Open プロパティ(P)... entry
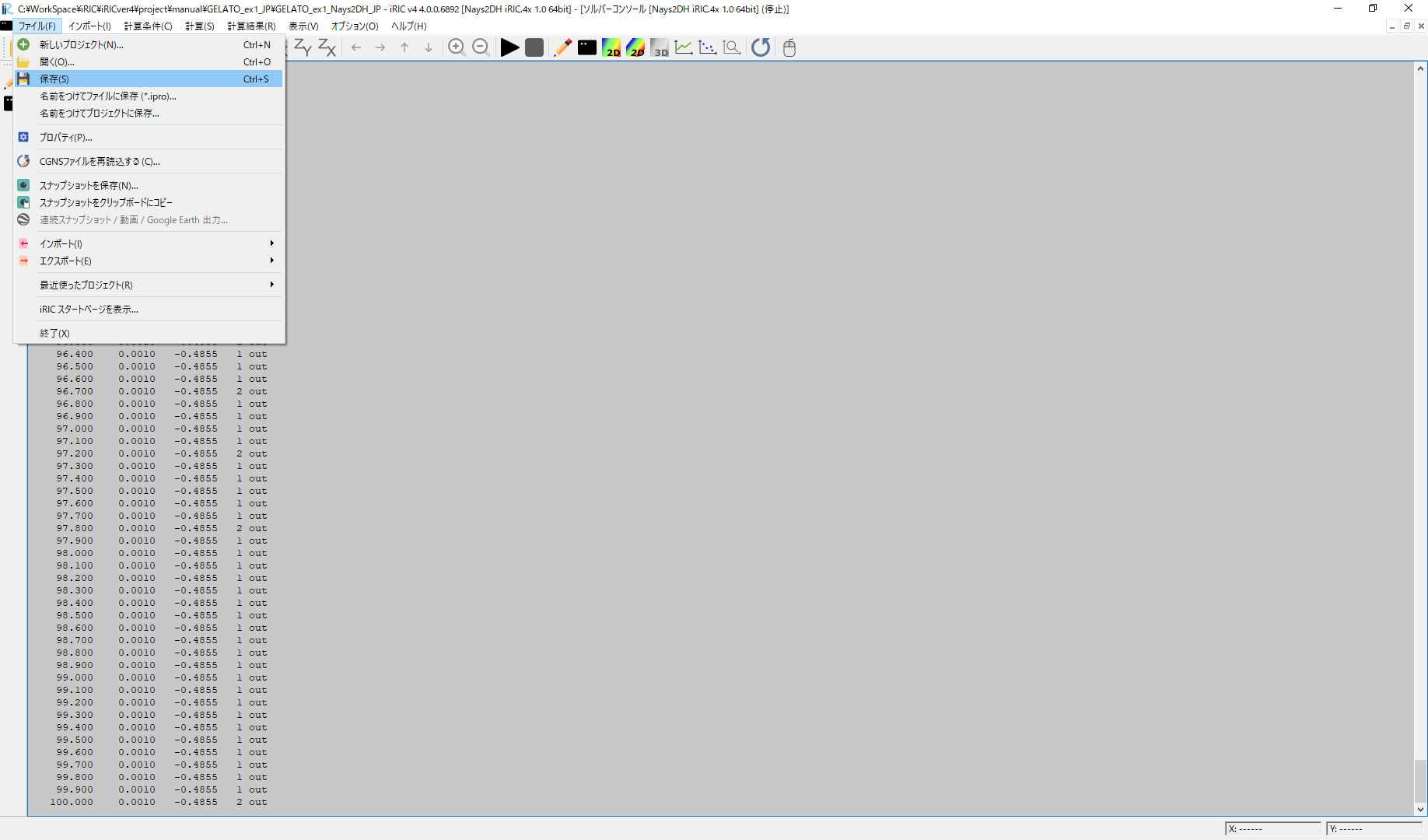 (149, 137)
